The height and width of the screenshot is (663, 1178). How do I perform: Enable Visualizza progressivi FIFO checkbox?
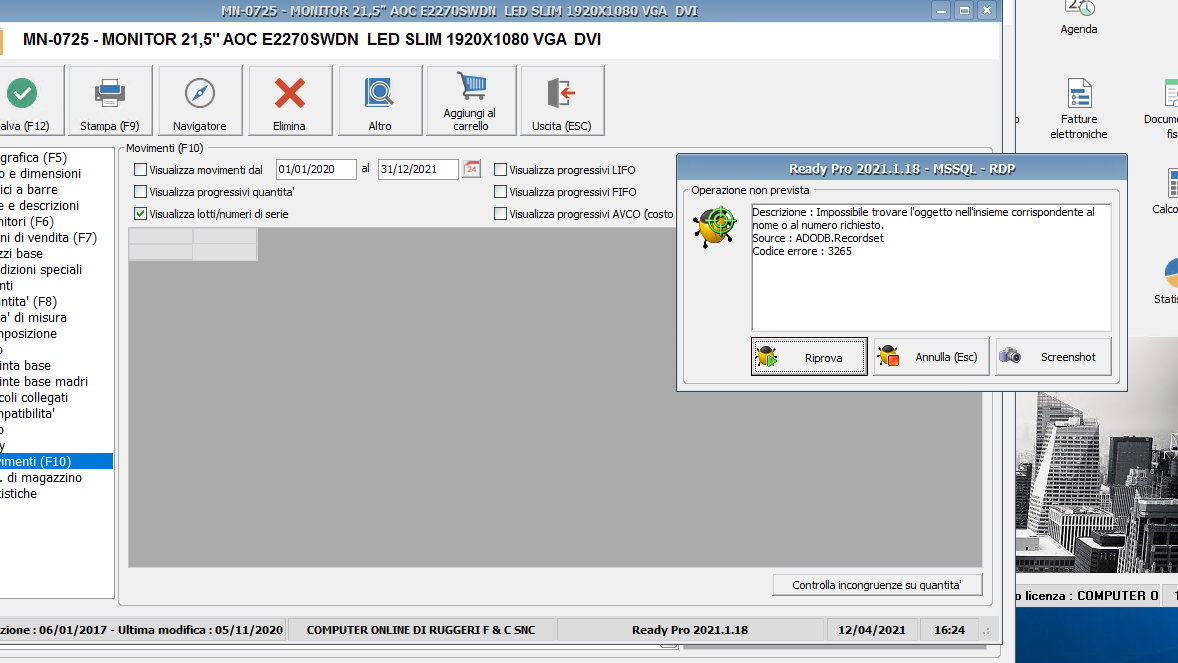tap(500, 192)
